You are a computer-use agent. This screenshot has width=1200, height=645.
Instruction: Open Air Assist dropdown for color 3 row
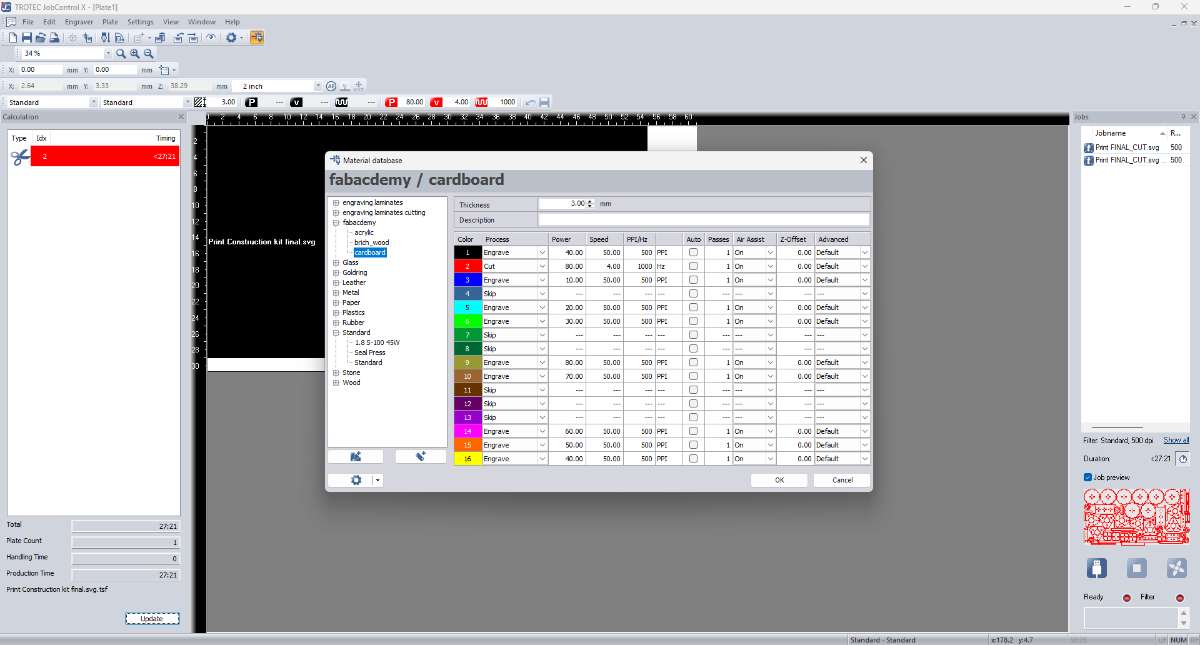pos(771,280)
